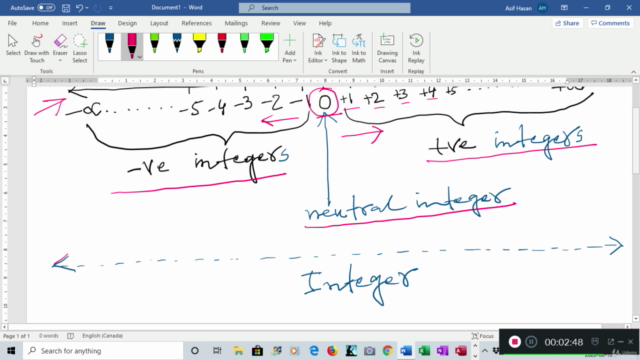Open the Help tab
The width and height of the screenshot is (640, 360).
pyautogui.click(x=325, y=23)
